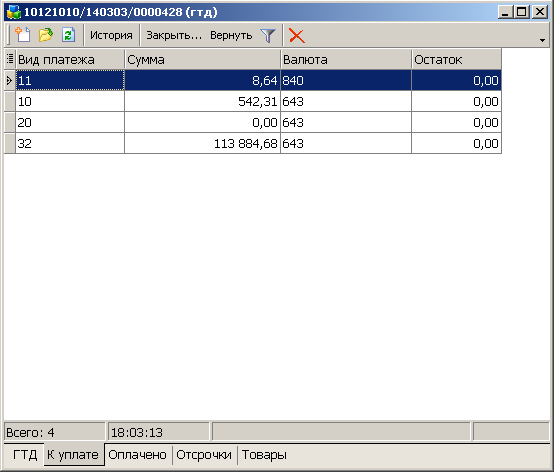Maximize the ГТД window
554x472 pixels.
(522, 12)
